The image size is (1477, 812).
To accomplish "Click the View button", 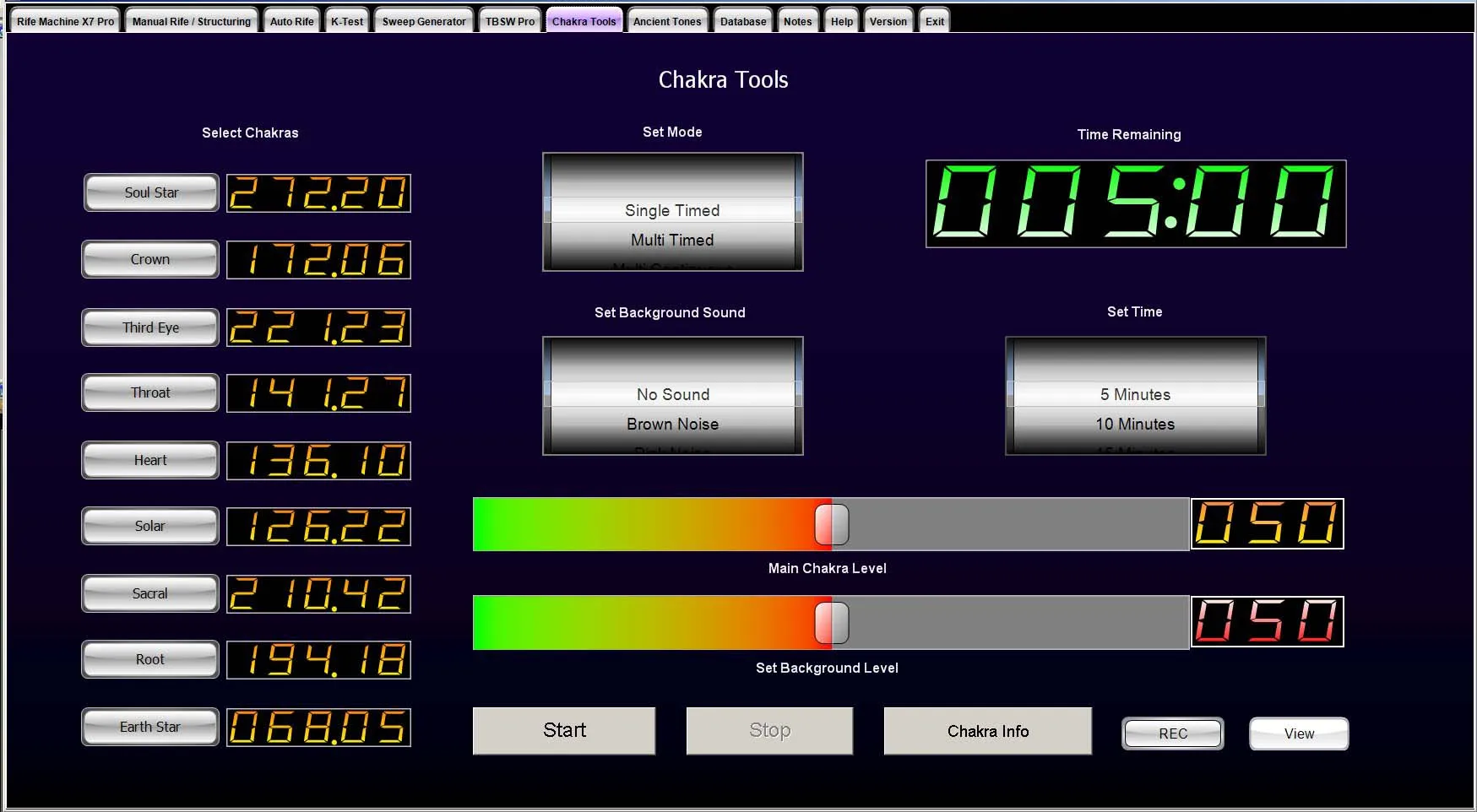I will [1298, 734].
